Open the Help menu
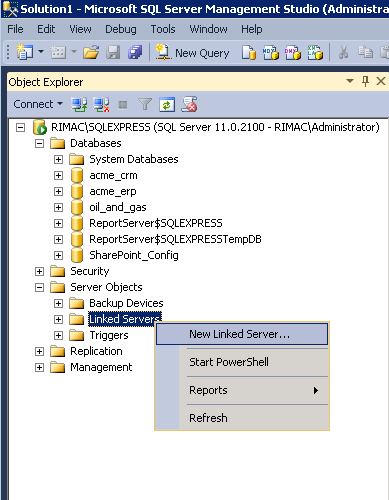 252,29
